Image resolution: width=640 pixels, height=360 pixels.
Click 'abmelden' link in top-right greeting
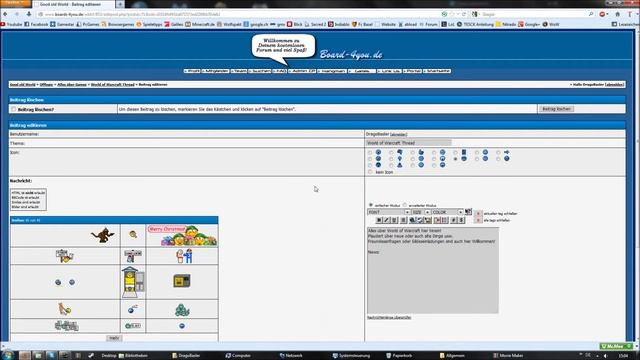[x=614, y=84]
